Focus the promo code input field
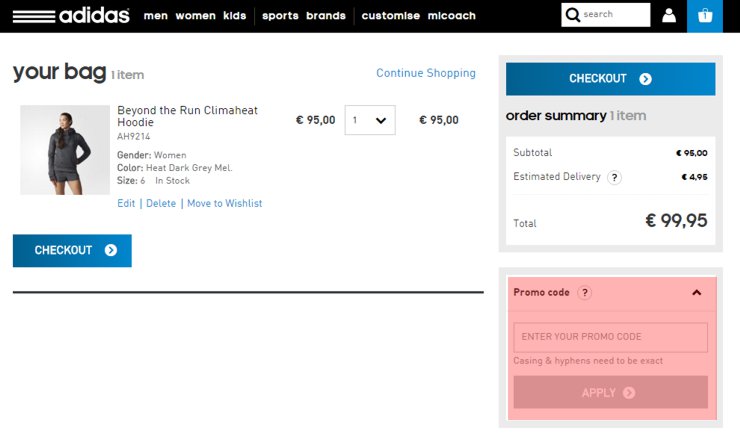Viewport: 740px width, 440px height. pos(610,337)
